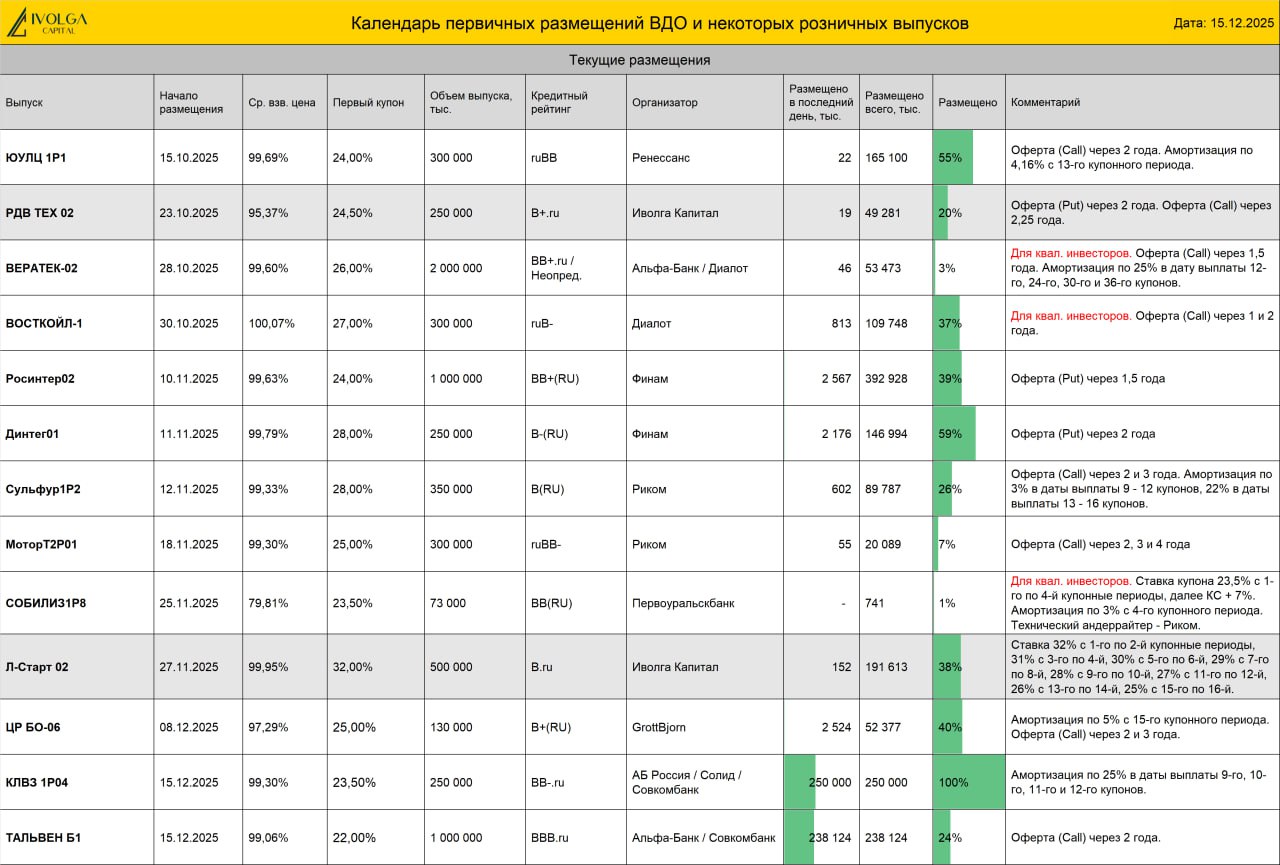Viewport: 1280px width, 865px height.
Task: Click the 40% placement bar for ЦР БО-06
Action: point(948,727)
